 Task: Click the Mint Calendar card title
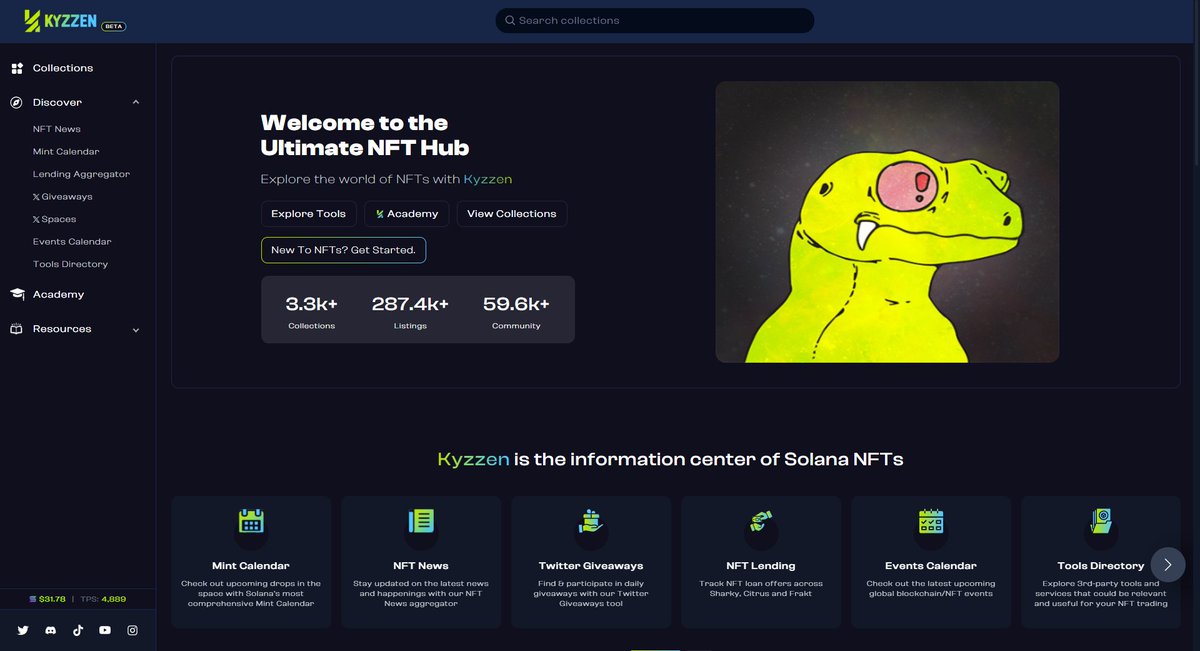[251, 566]
